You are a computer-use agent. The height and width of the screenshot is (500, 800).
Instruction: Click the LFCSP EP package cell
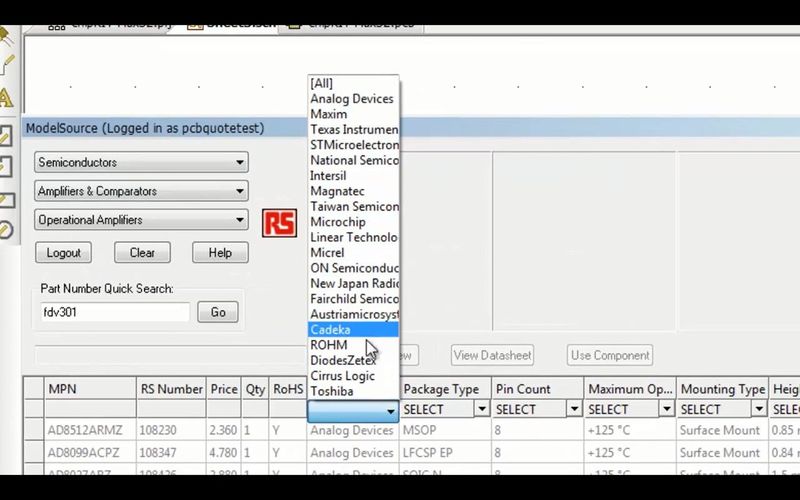point(445,453)
